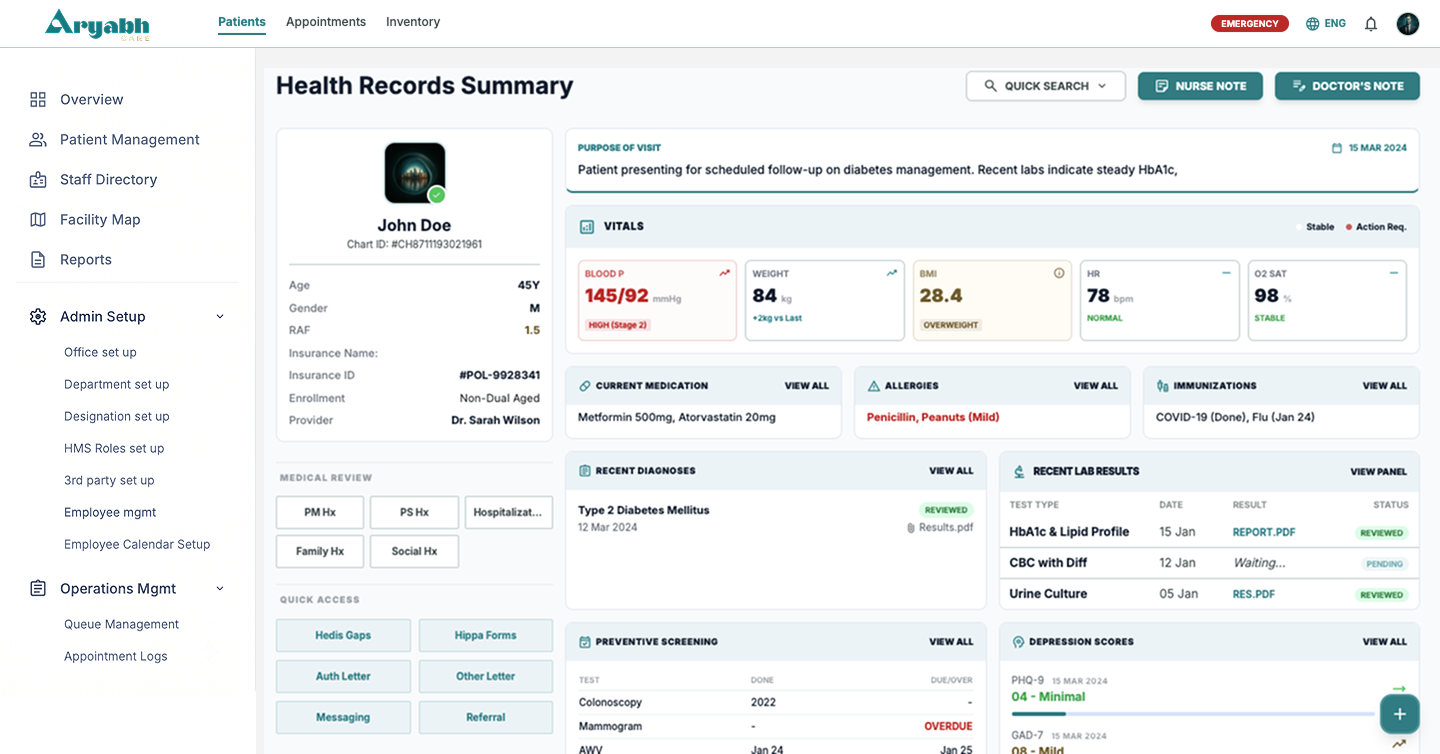The height and width of the screenshot is (754, 1440).
Task: Open View Panel for lab results
Action: (x=1378, y=471)
